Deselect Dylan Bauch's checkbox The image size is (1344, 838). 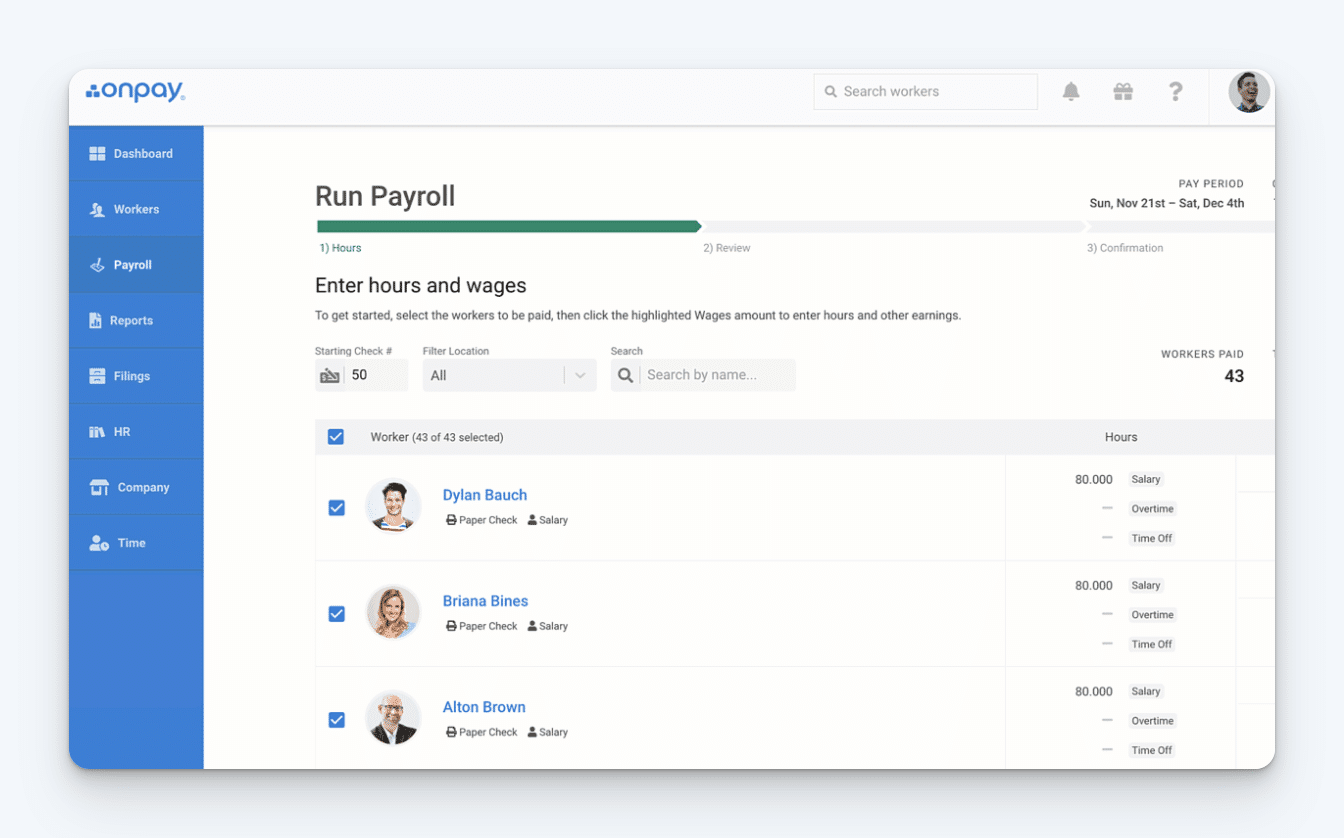(x=337, y=507)
